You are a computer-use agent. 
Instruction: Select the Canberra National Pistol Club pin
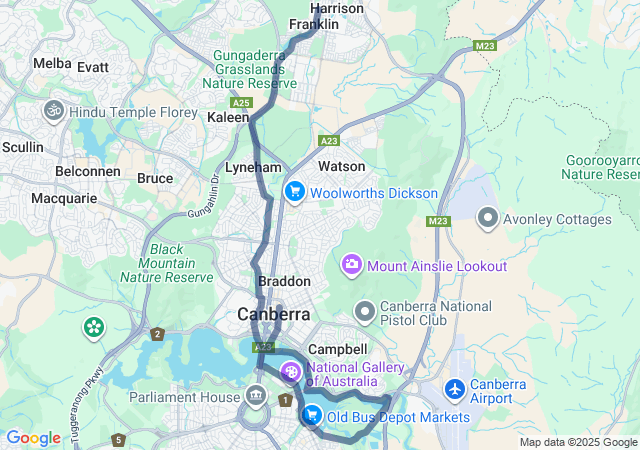(x=365, y=312)
